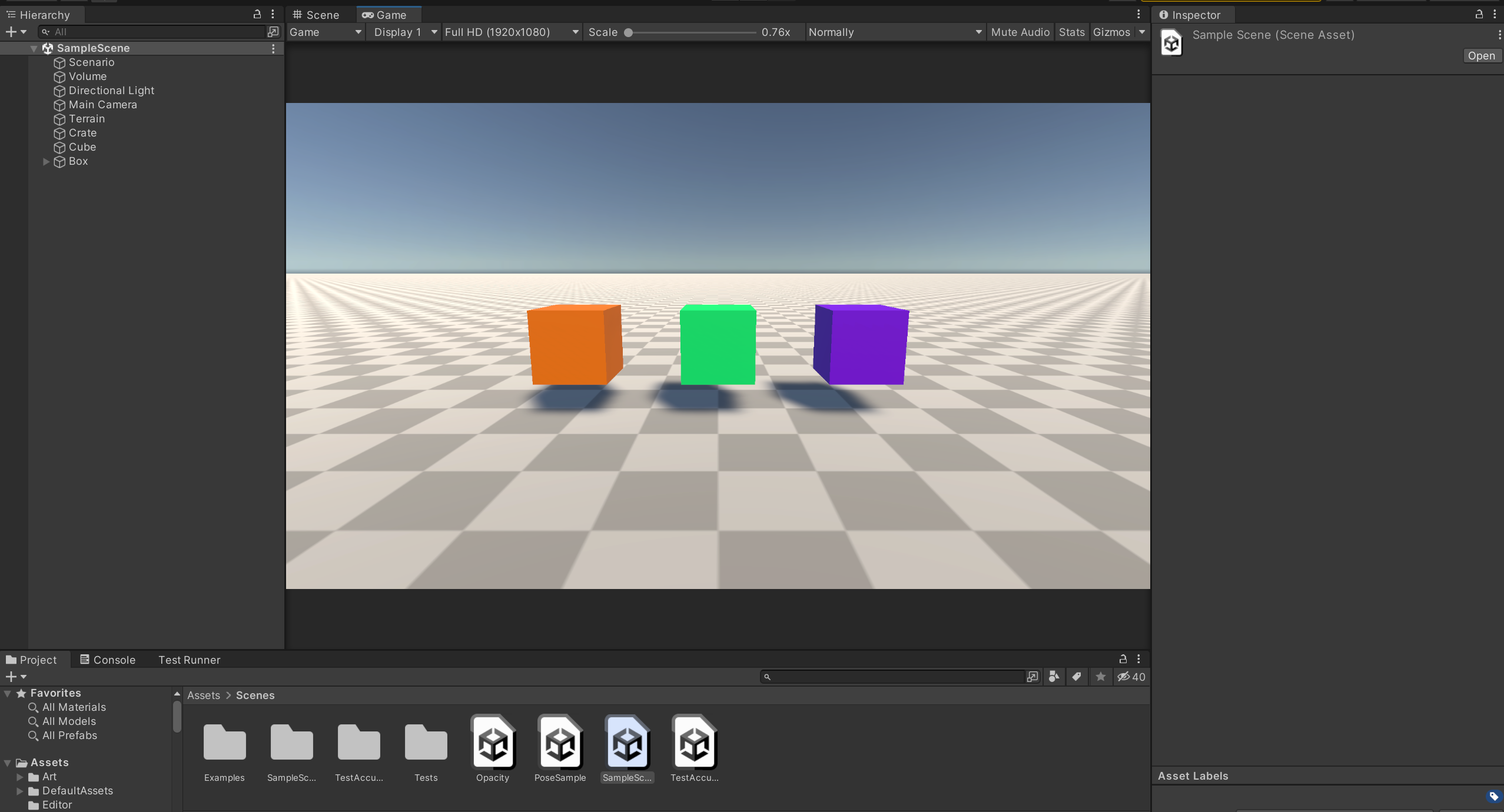Click SampleScene three-dot menu in Hierarchy
Screen dimensions: 1504x812
[x=273, y=48]
